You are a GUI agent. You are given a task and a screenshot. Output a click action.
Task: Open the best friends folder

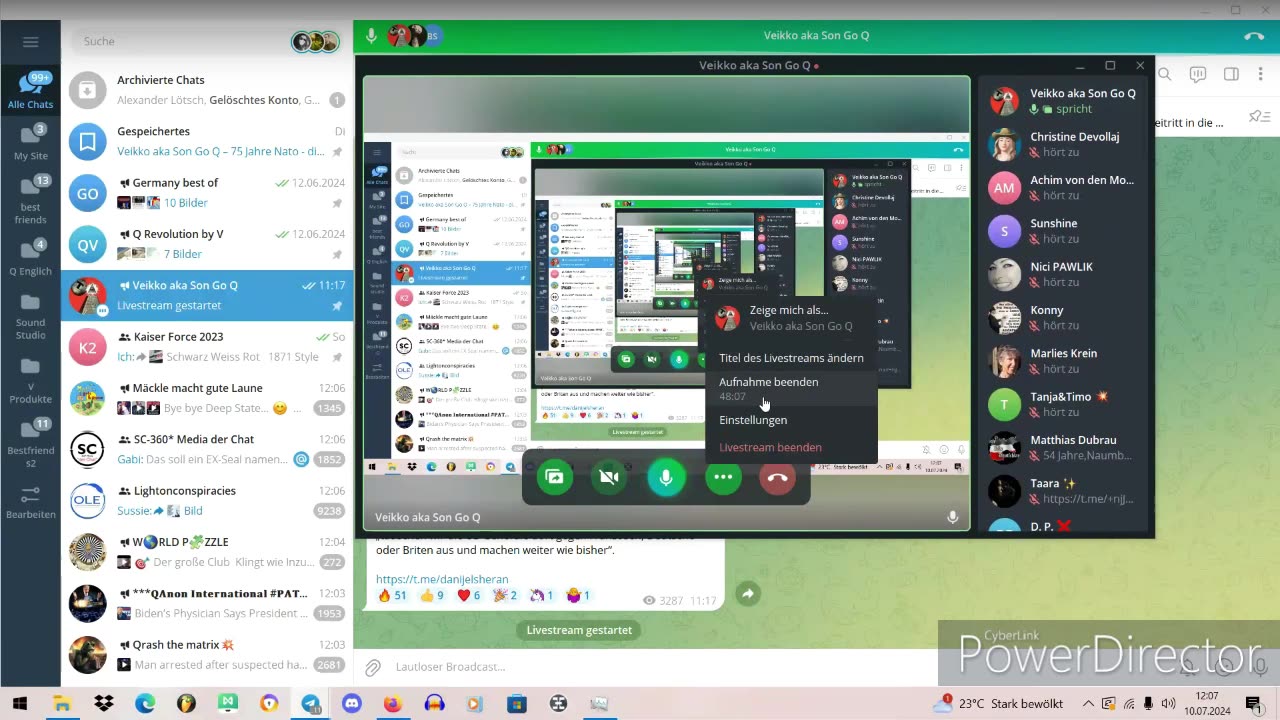[x=30, y=199]
